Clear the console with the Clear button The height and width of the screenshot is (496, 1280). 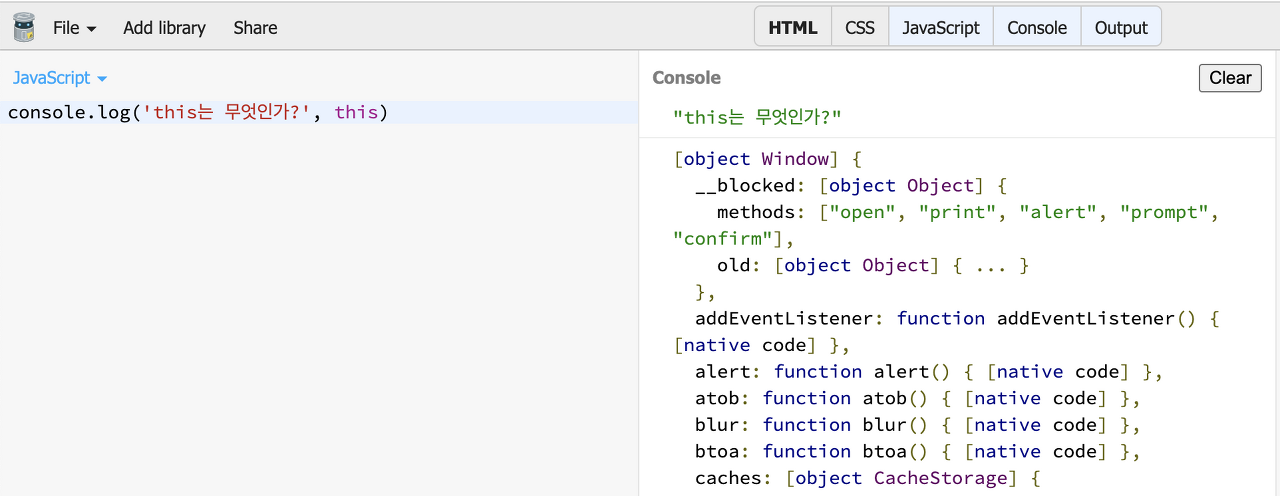1230,78
